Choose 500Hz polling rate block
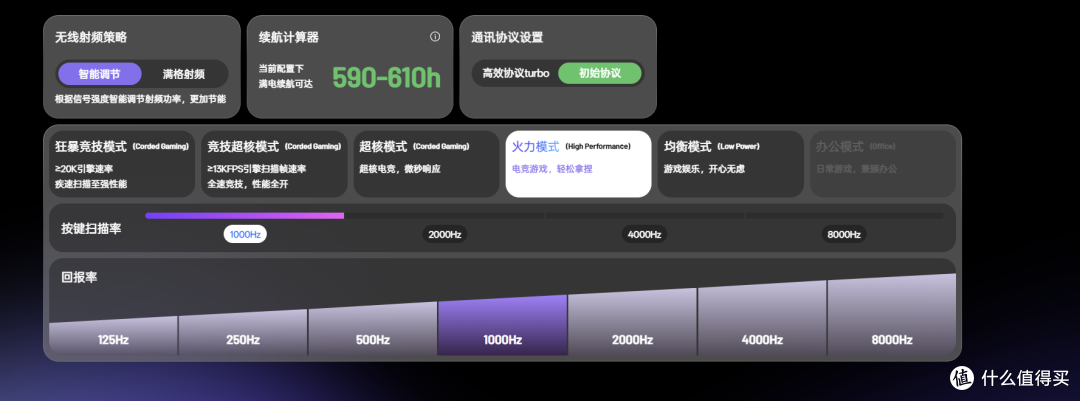This screenshot has height=401, width=1080. point(373,329)
